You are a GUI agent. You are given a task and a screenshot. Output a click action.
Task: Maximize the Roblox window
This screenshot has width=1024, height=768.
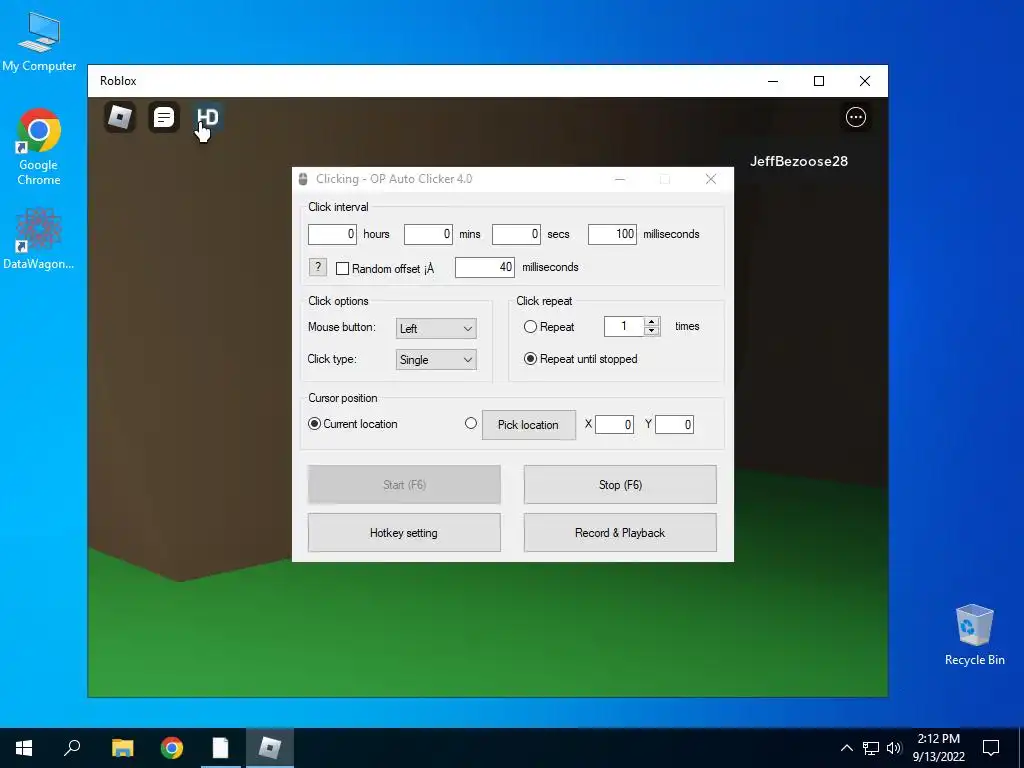coord(819,81)
